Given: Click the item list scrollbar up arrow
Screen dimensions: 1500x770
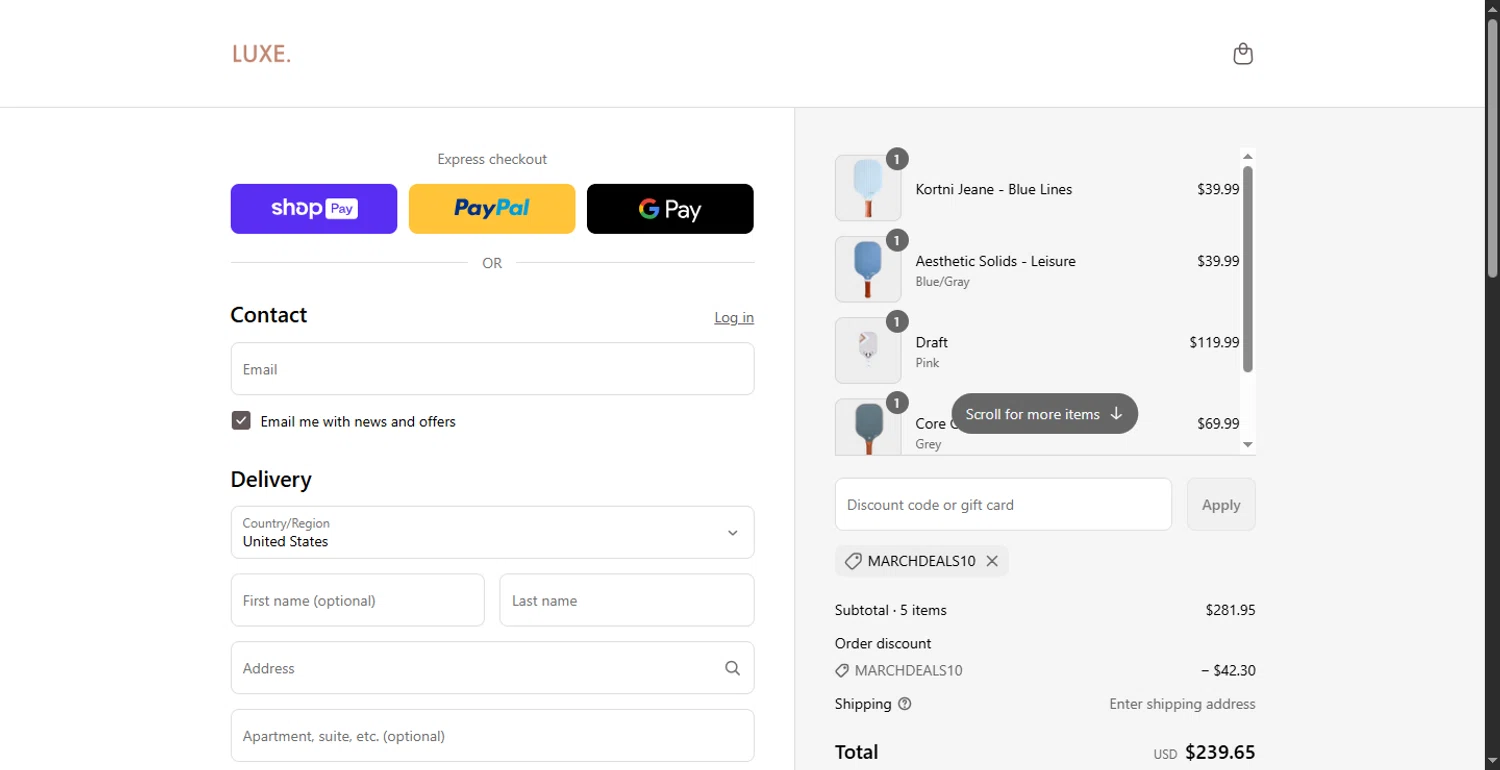Looking at the screenshot, I should coord(1248,156).
